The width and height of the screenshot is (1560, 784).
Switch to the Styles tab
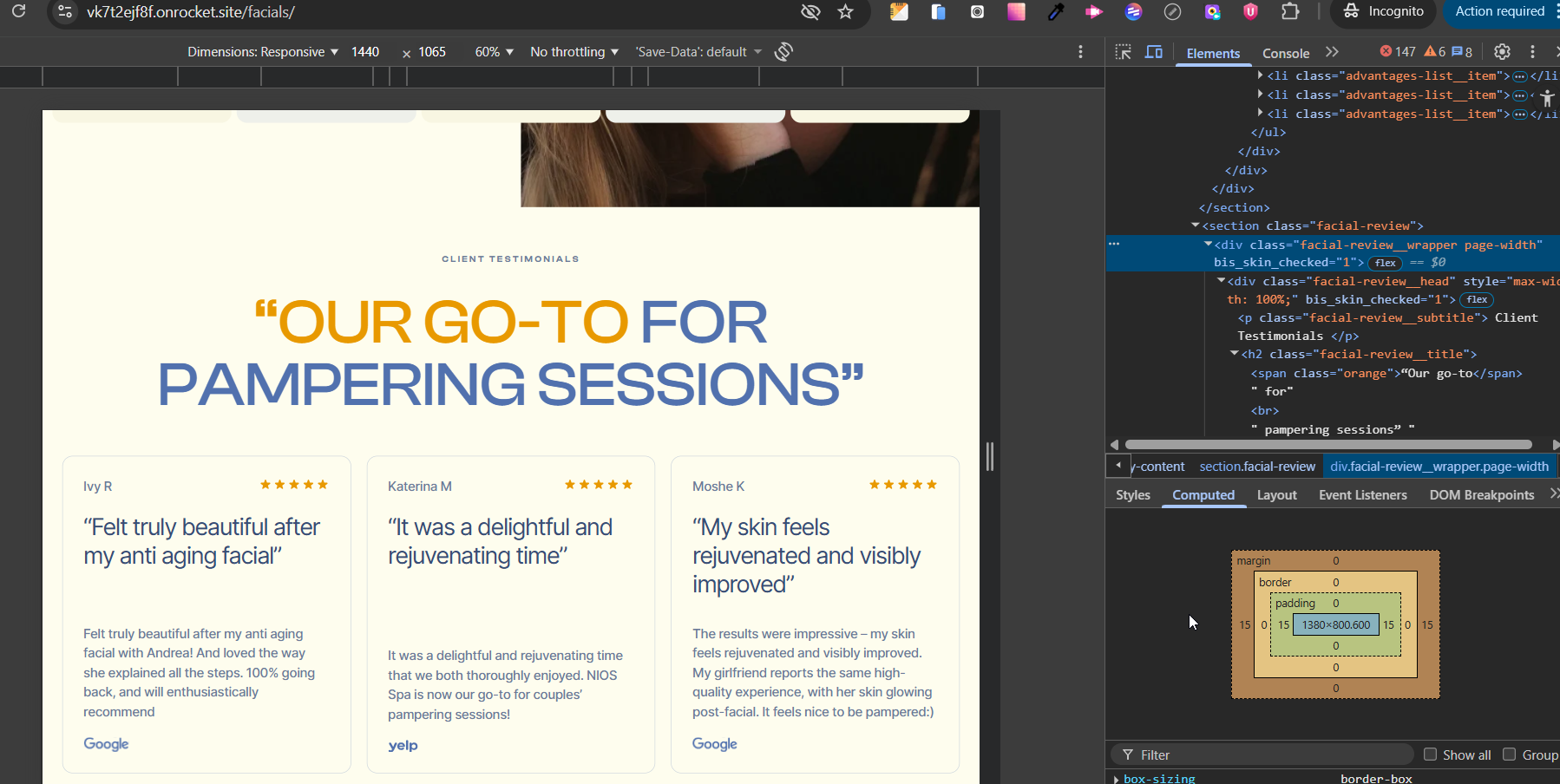pos(1133,495)
